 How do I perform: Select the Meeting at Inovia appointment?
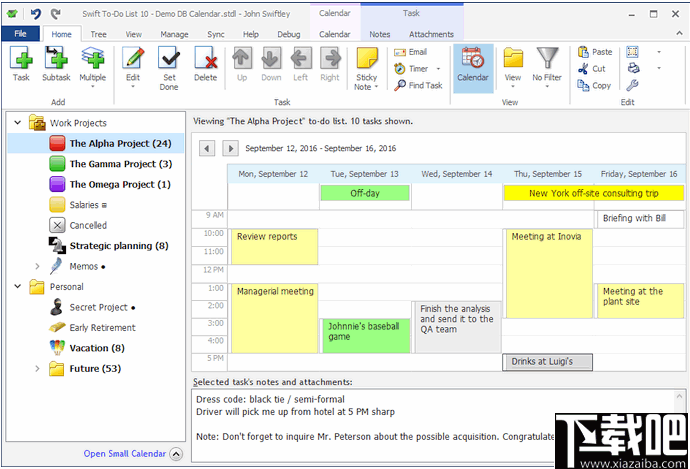pos(549,273)
